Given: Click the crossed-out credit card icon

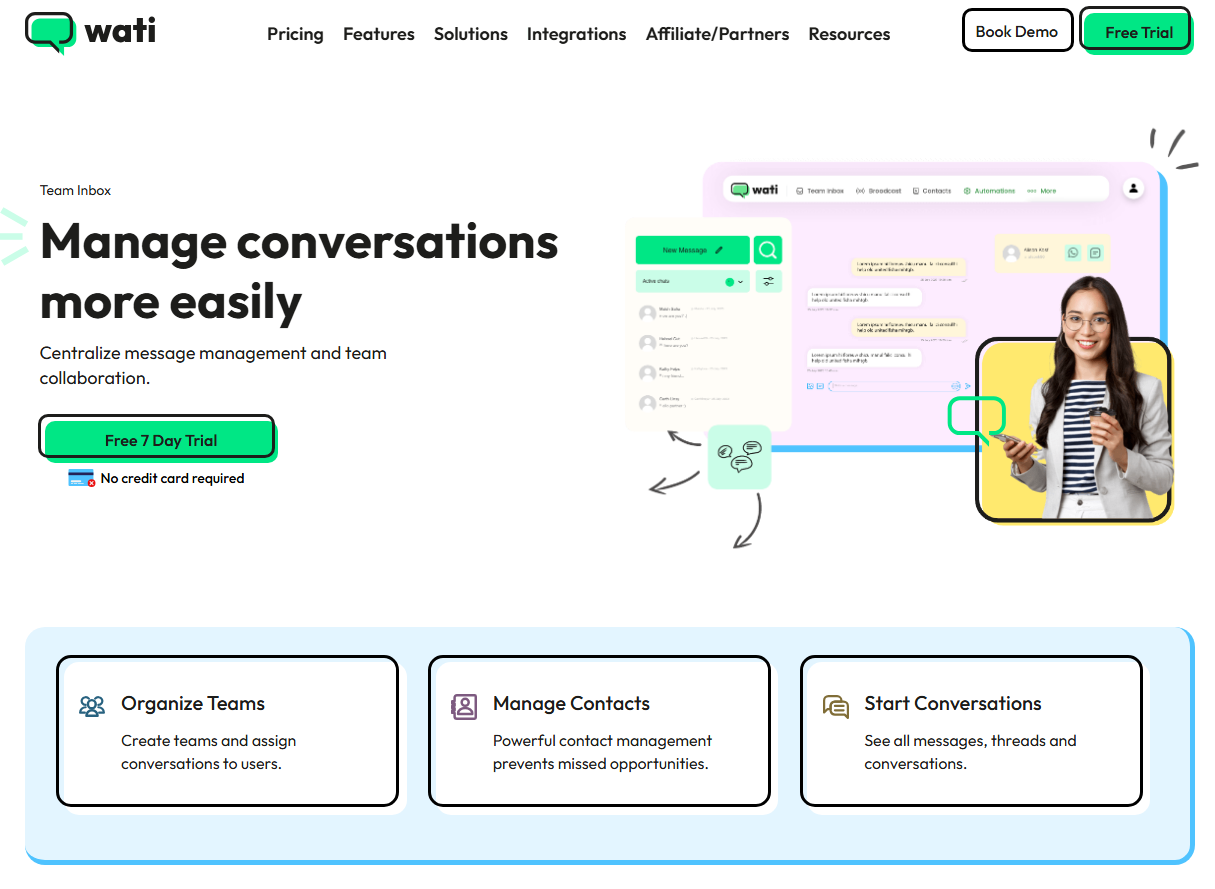Looking at the screenshot, I should pos(82,478).
